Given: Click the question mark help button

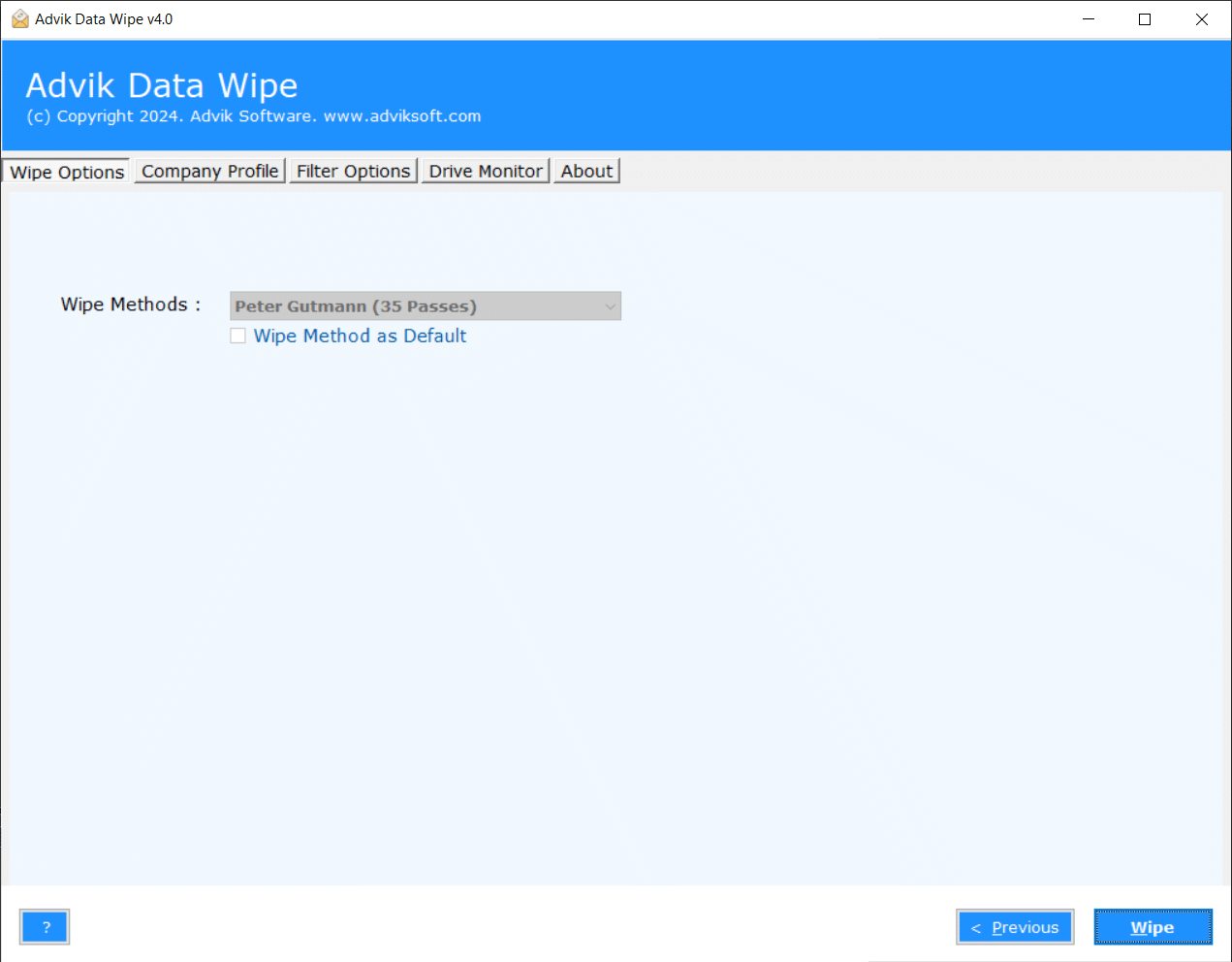Looking at the screenshot, I should pyautogui.click(x=45, y=927).
